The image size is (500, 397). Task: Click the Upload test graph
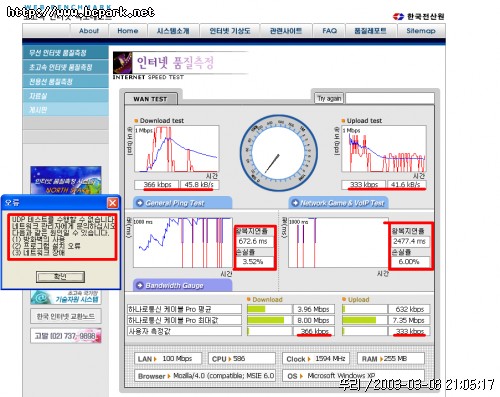point(384,149)
